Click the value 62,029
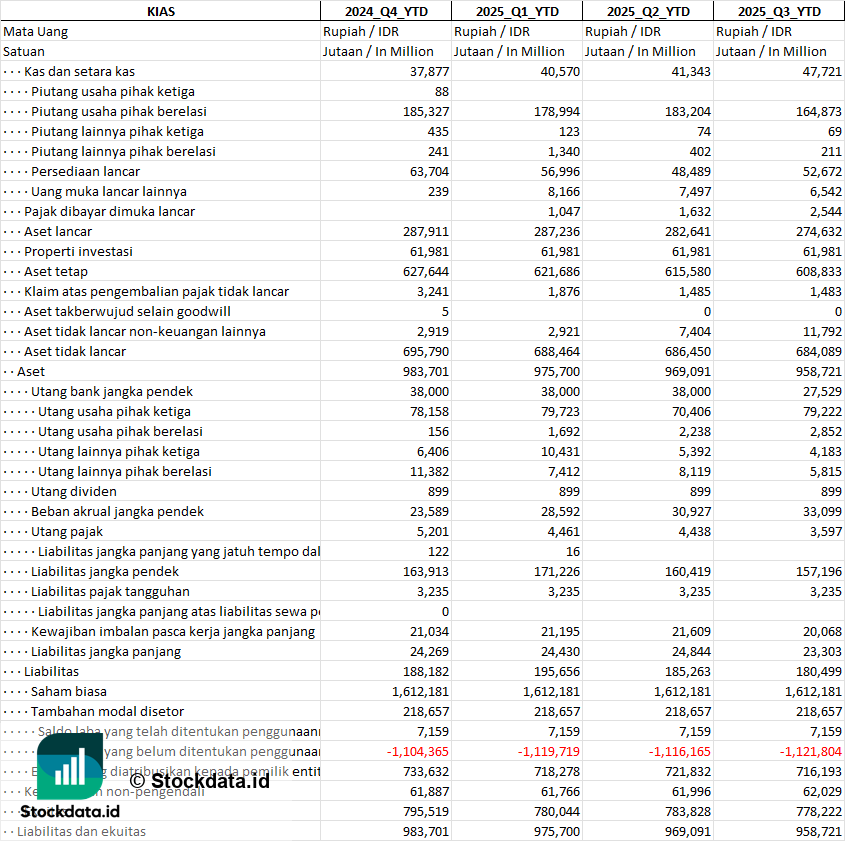 (x=822, y=791)
